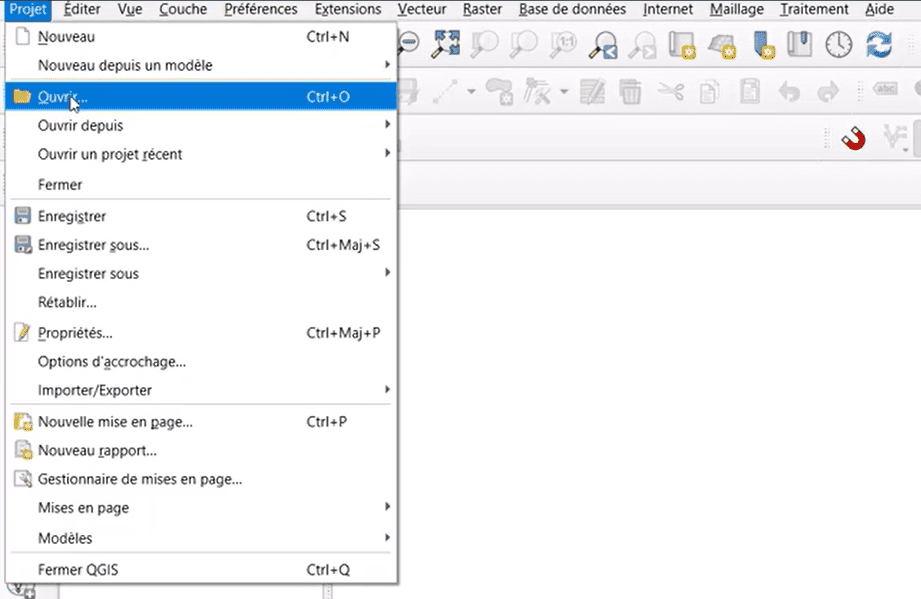Click the Undo arrow icon
This screenshot has height=599, width=921.
click(789, 92)
